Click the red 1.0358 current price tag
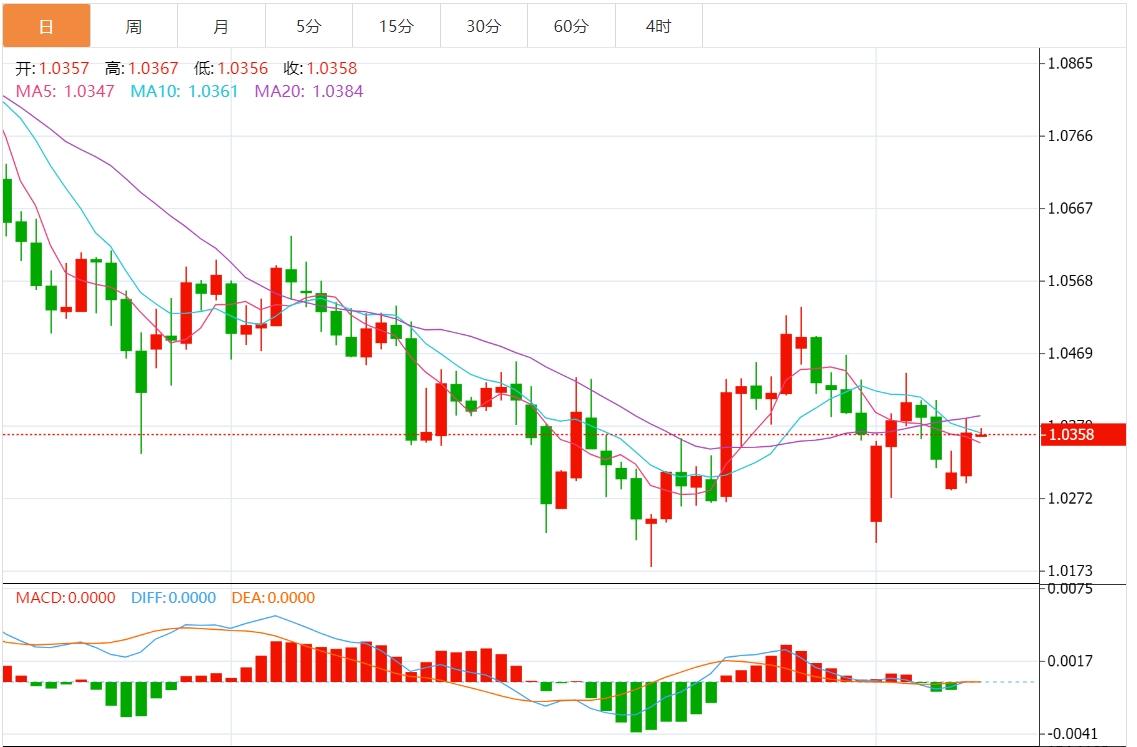 (x=1083, y=434)
